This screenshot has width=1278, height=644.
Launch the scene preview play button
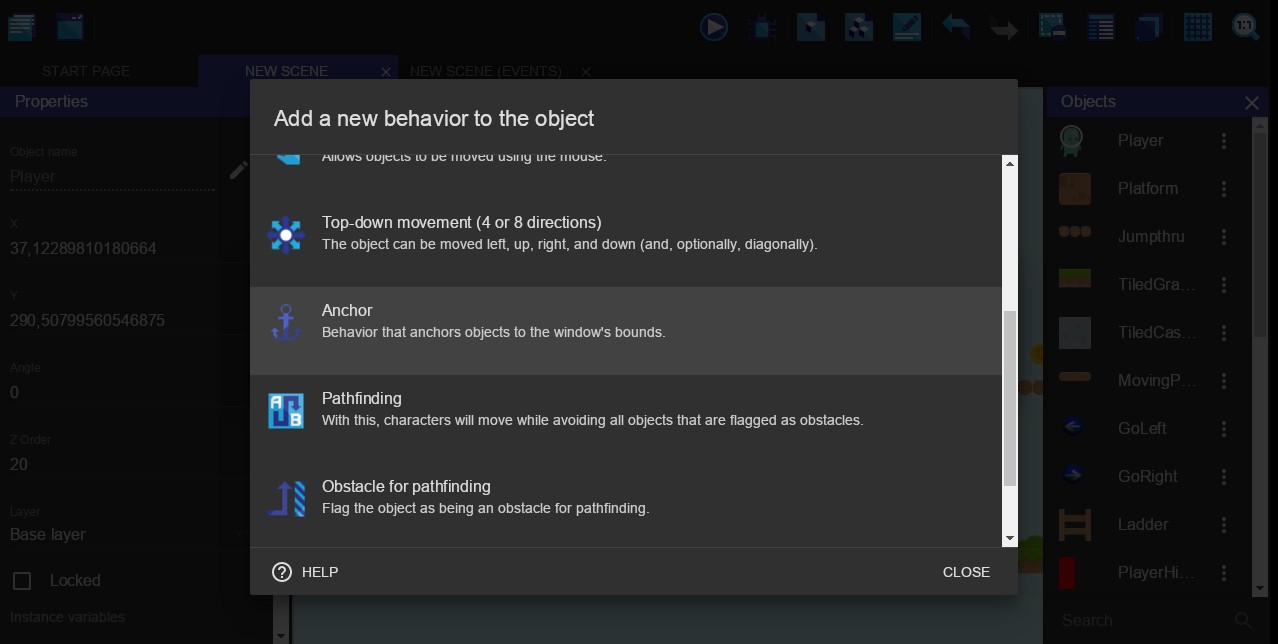713,27
